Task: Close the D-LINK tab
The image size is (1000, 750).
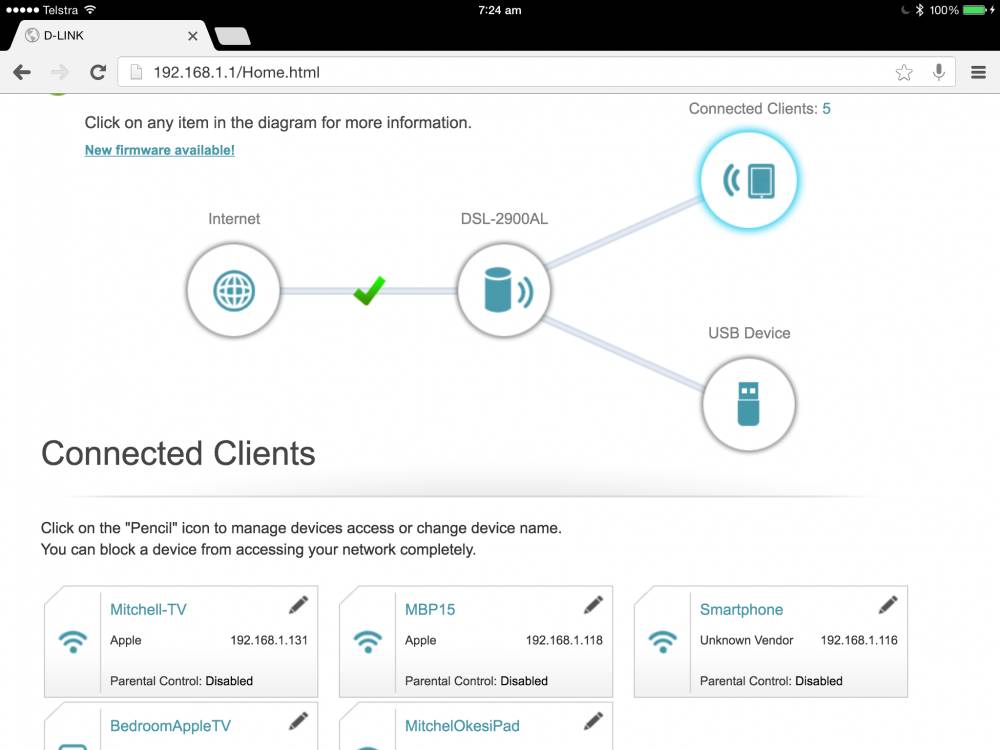Action: click(193, 36)
